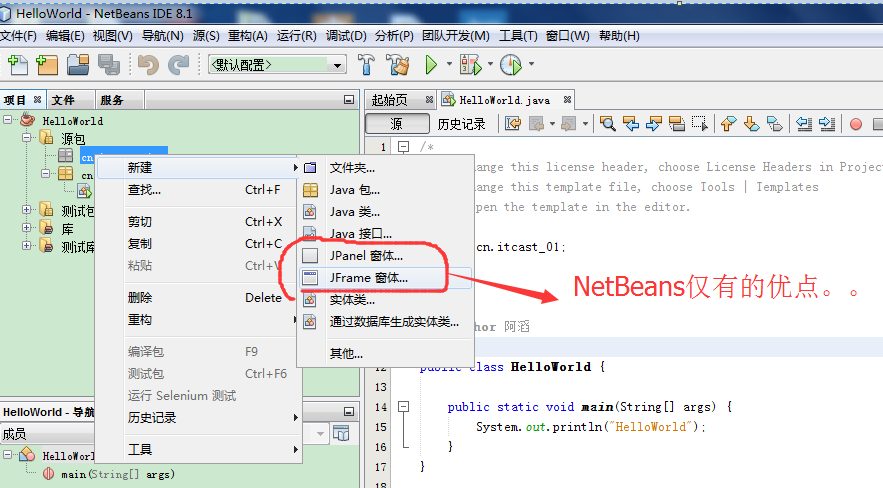
Task: Open the 重构(A) refactor menu
Action: coord(247,36)
